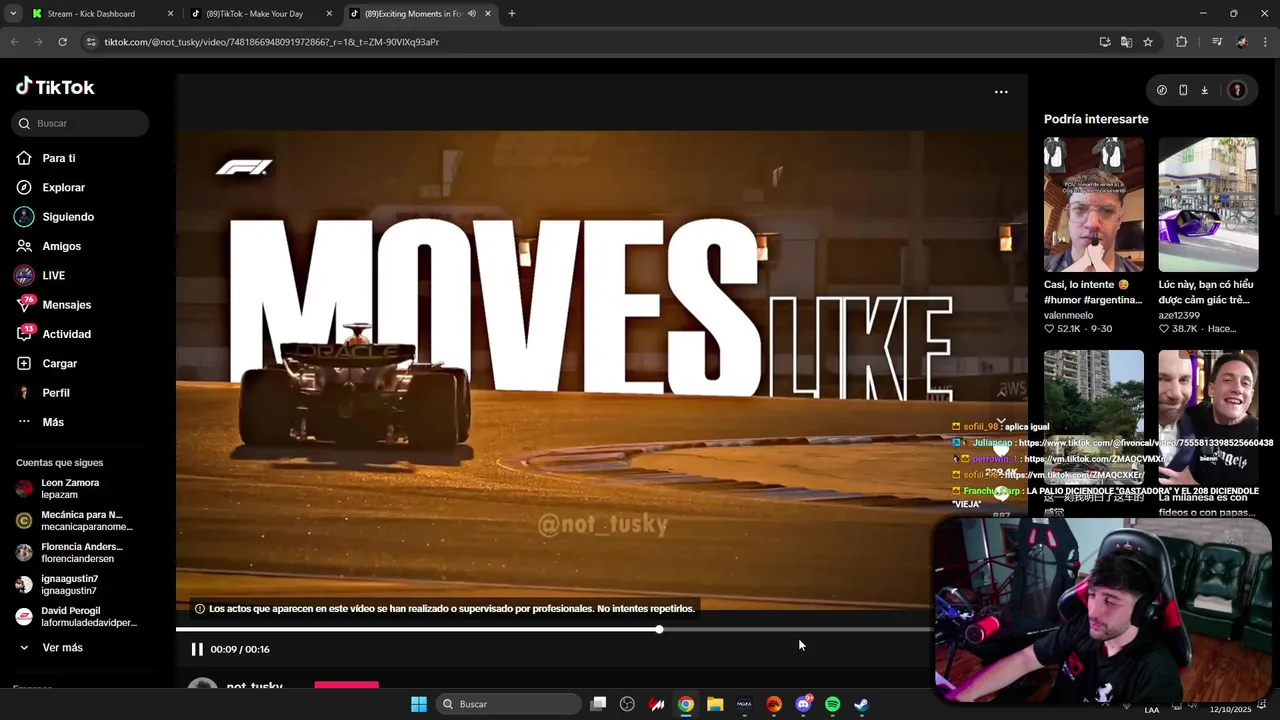This screenshot has width=1280, height=720.
Task: Click the install app icon
Action: (1105, 42)
